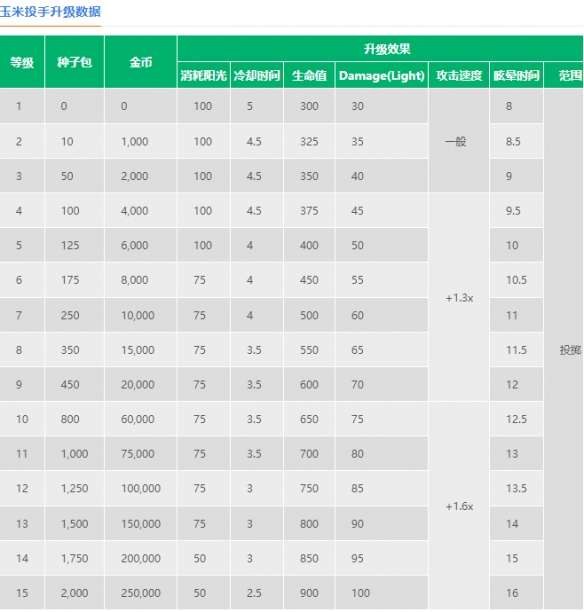
Task: Click the Damage(Light) column header
Action: (x=382, y=75)
